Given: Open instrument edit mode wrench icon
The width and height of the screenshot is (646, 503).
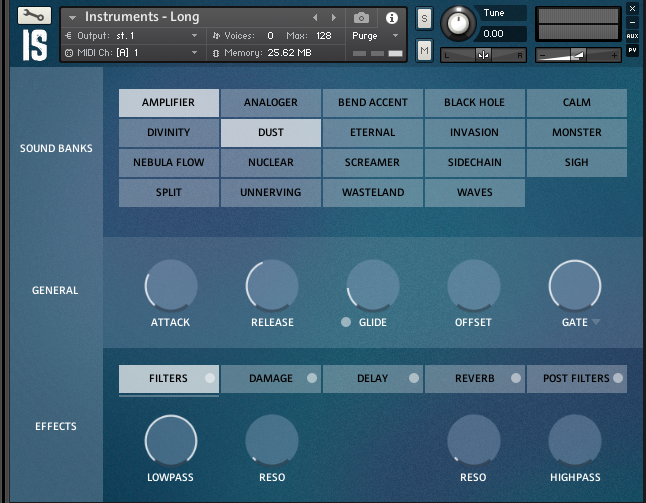Looking at the screenshot, I should coord(34,16).
